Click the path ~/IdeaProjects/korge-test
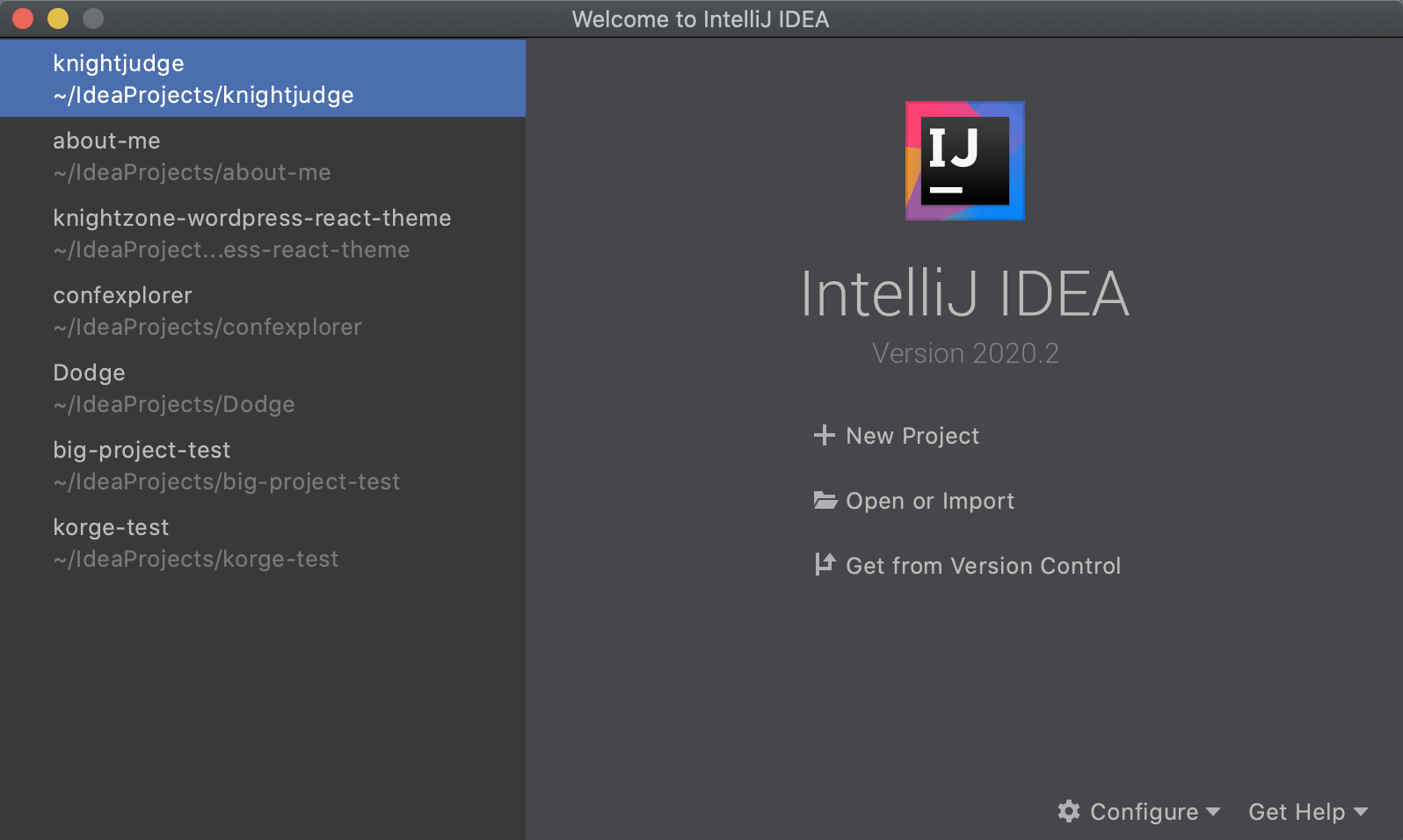This screenshot has height=840, width=1403. coord(195,559)
